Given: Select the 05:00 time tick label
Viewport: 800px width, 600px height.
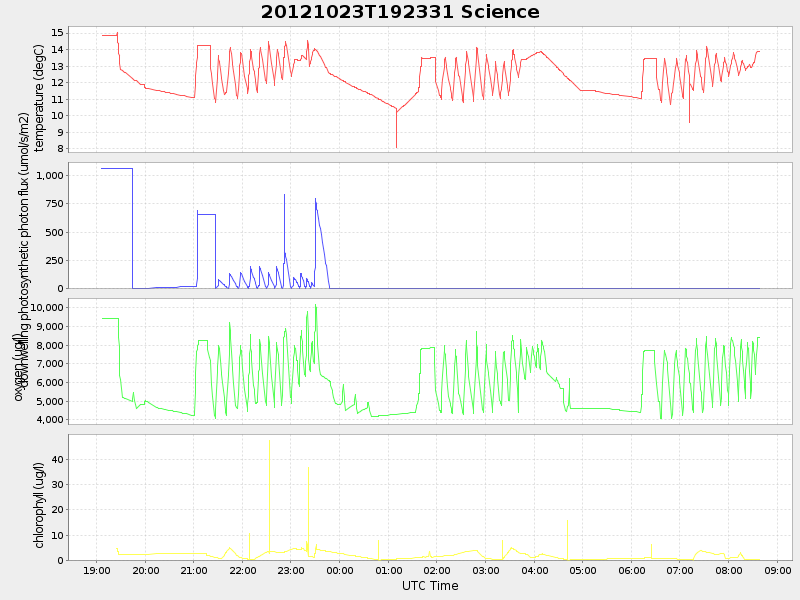Looking at the screenshot, I should [583, 570].
